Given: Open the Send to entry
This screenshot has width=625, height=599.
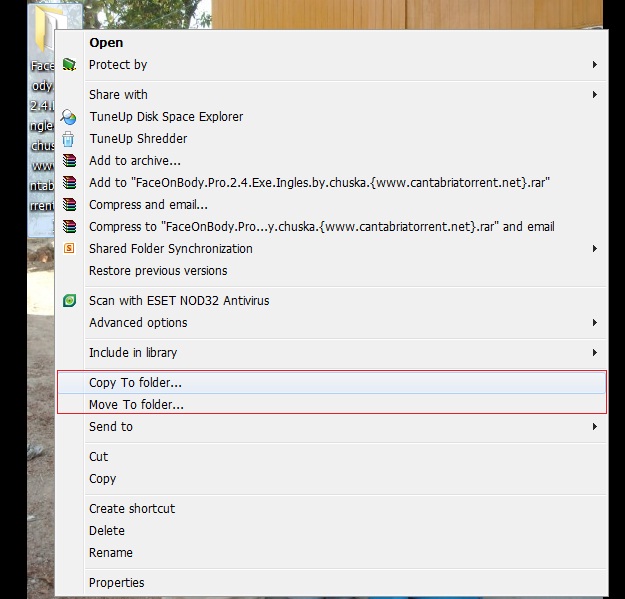Looking at the screenshot, I should click(332, 427).
